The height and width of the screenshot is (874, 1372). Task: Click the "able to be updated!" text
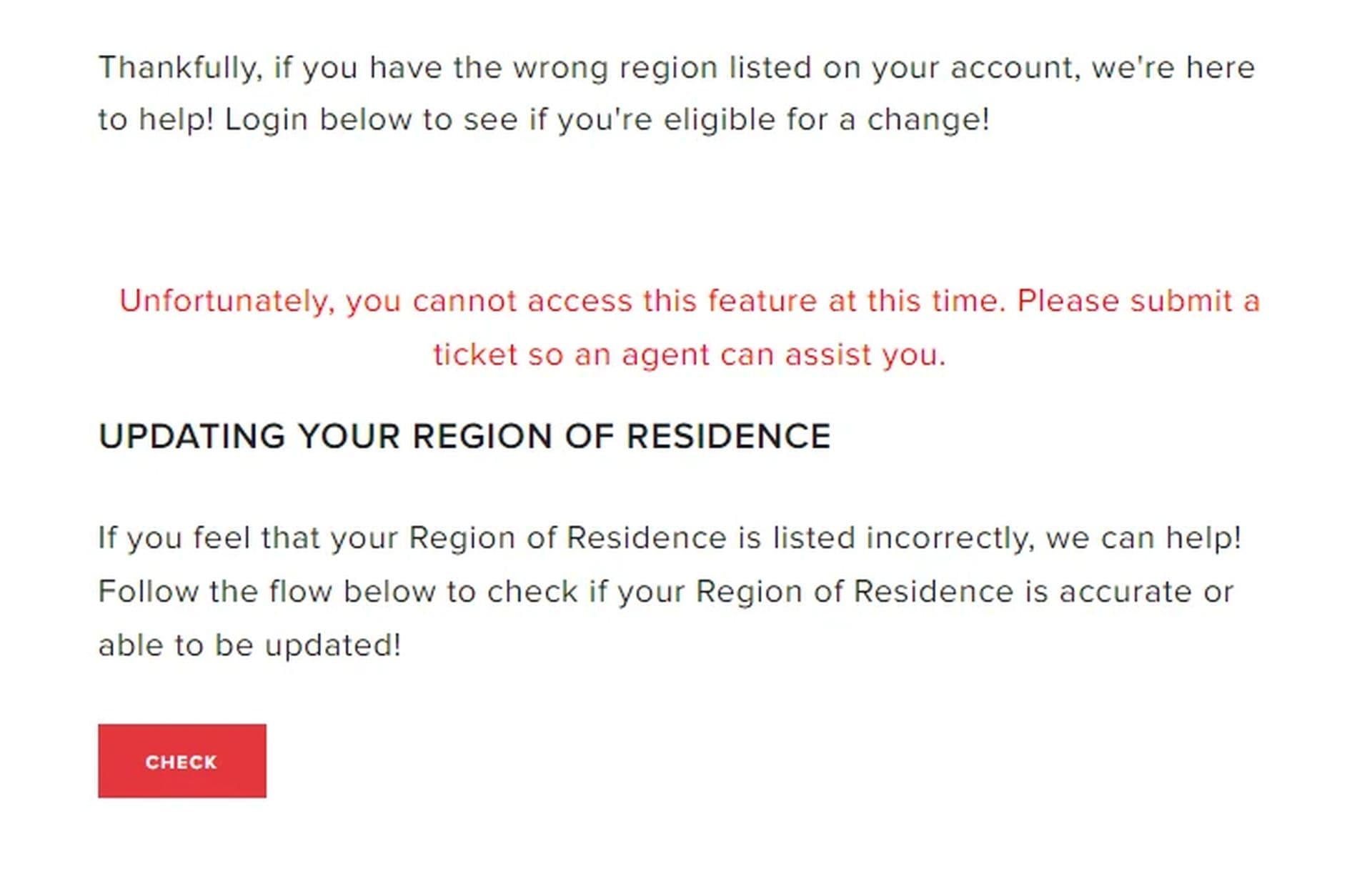tap(249, 646)
